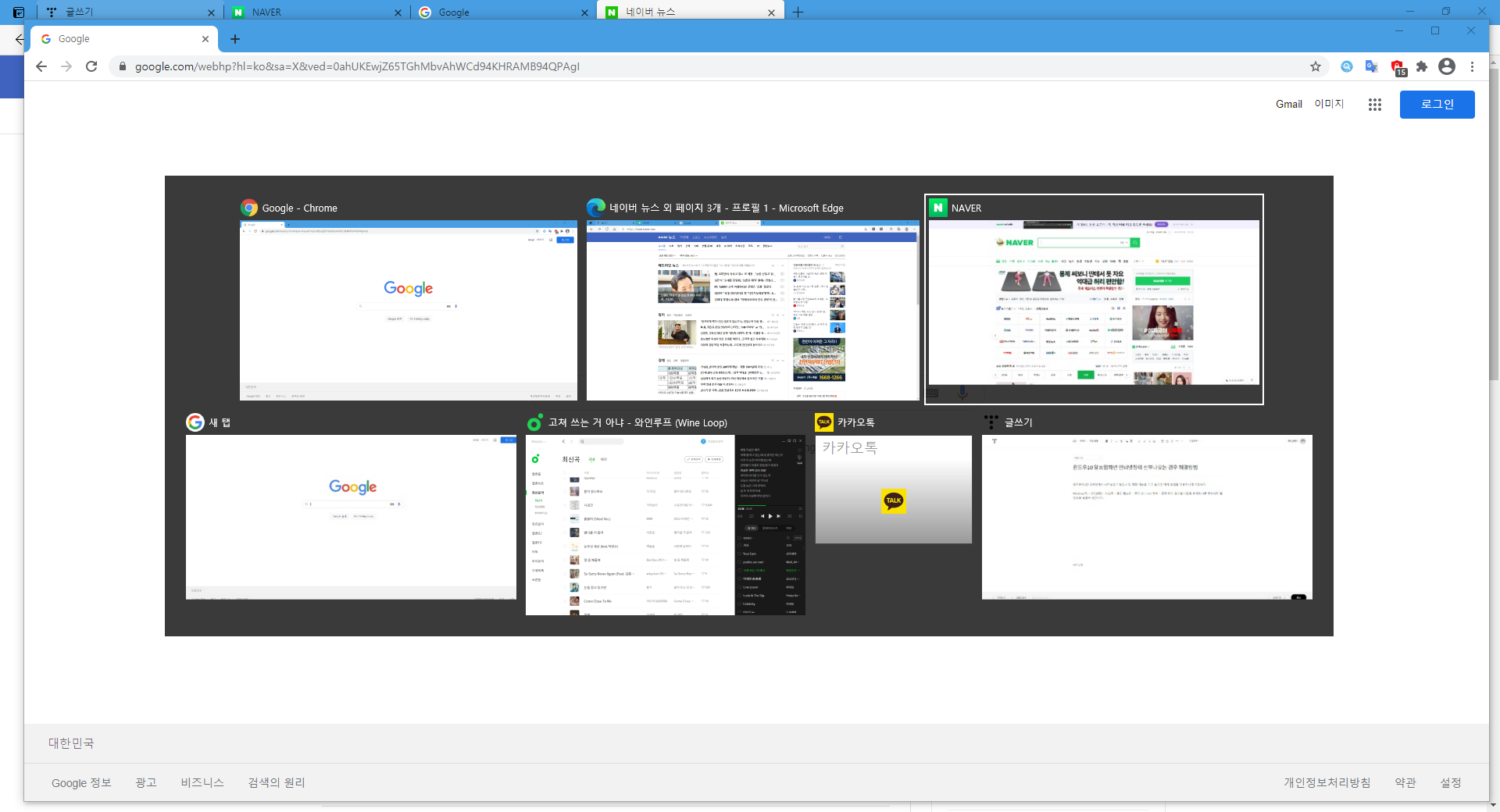Click the Chrome icon beside Google - Chrome title
The height and width of the screenshot is (812, 1500).
(249, 208)
